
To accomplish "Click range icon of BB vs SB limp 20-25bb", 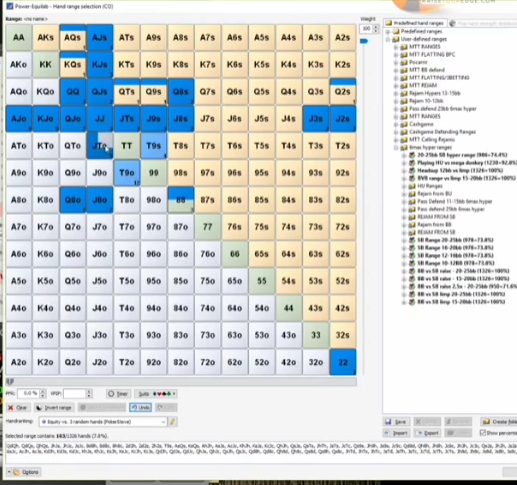I will (x=412, y=294).
